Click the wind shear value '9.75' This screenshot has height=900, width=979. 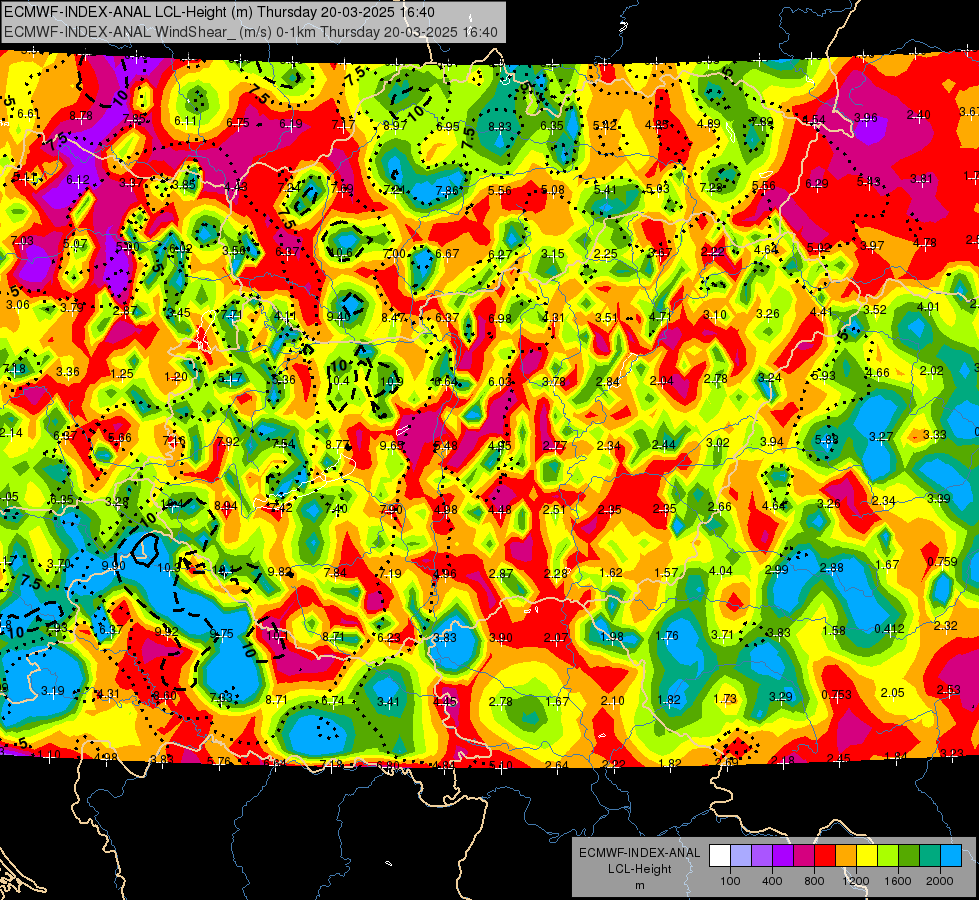tap(222, 634)
